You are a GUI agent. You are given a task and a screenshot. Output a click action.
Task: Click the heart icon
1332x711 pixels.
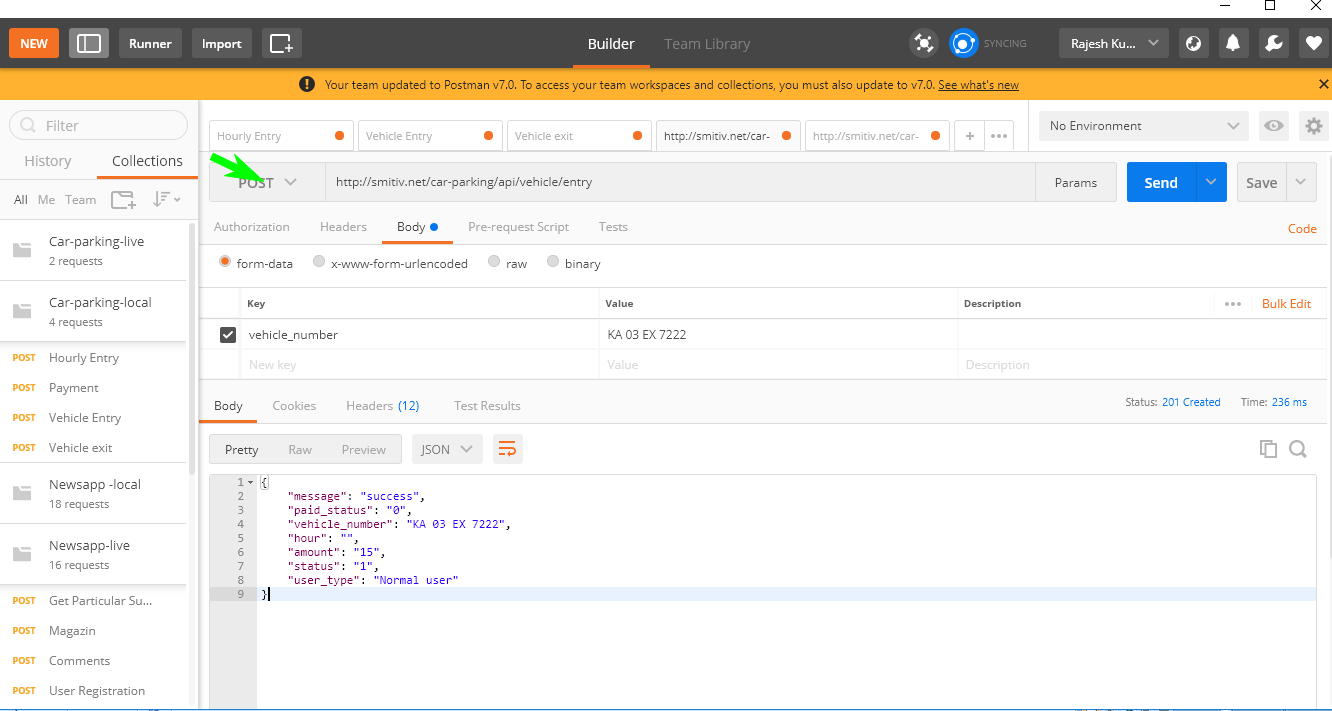pos(1313,43)
